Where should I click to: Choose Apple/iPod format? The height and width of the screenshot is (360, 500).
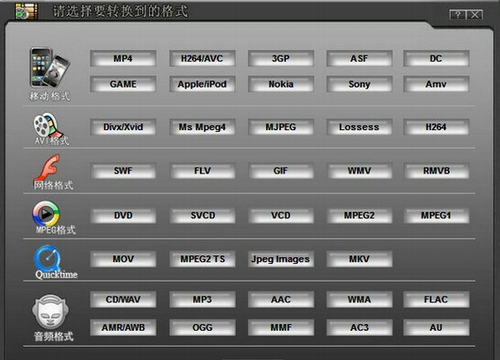202,84
